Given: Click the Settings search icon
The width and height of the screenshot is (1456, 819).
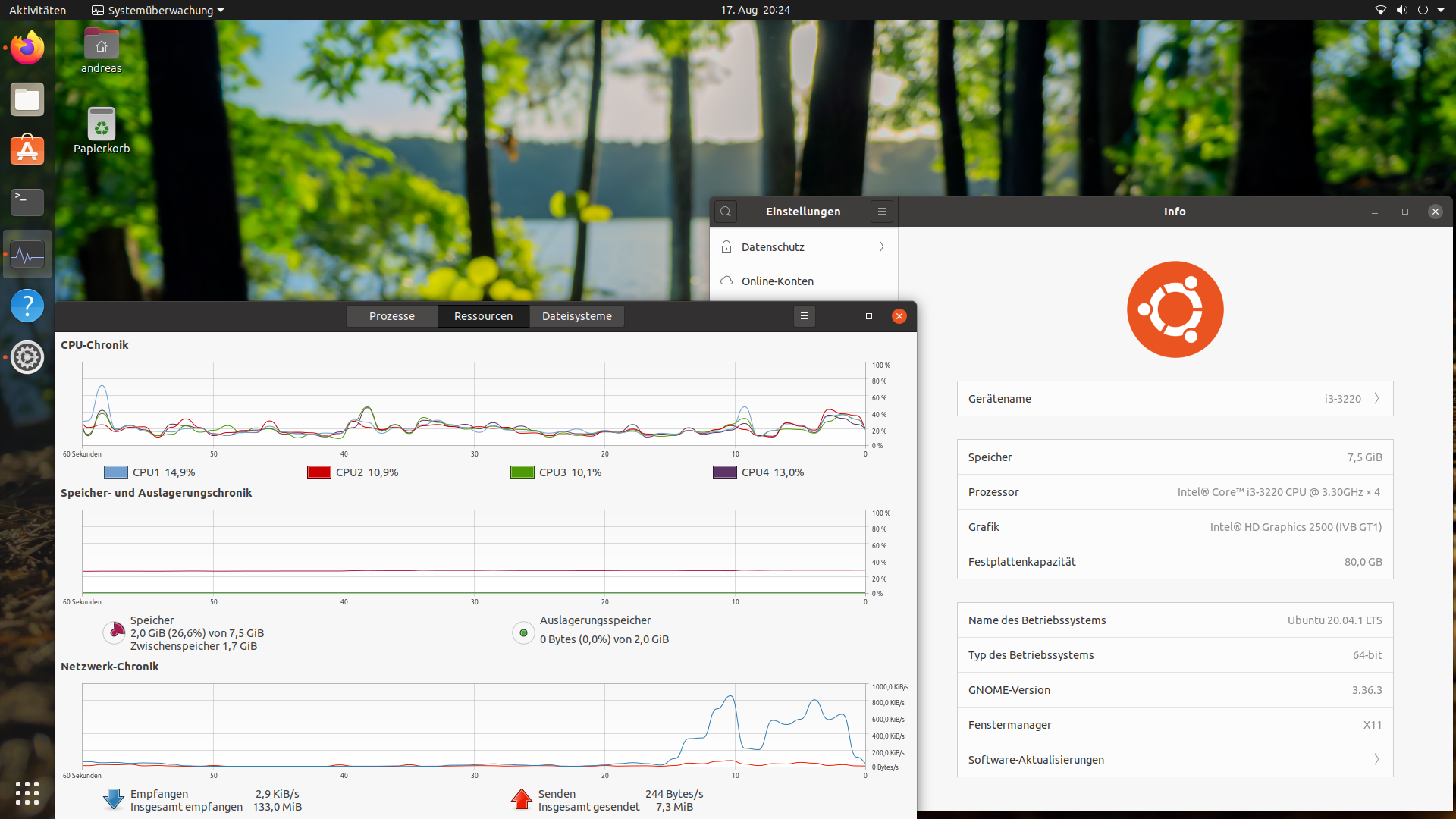Looking at the screenshot, I should [x=726, y=212].
